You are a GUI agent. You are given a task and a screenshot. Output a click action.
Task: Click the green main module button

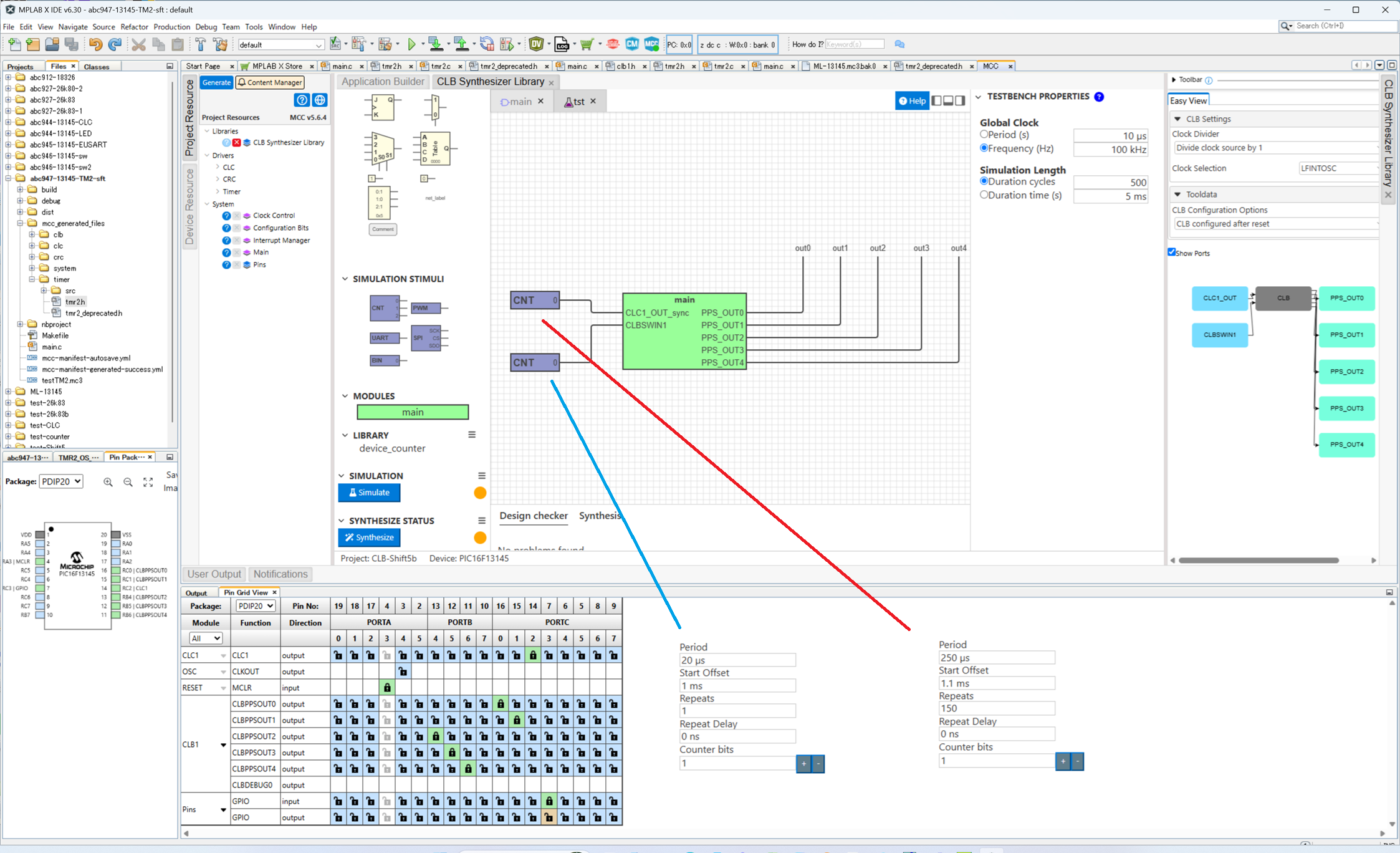(413, 412)
